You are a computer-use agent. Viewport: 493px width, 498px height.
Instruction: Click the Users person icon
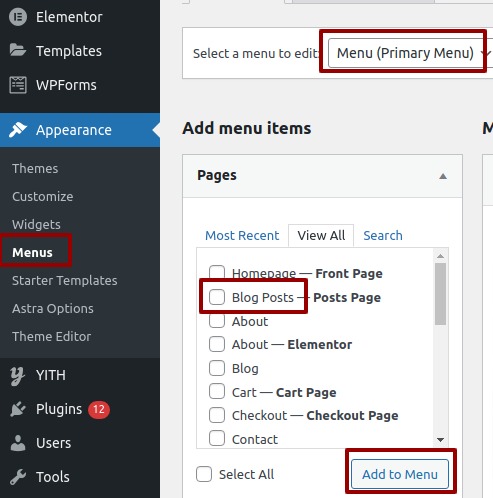[x=18, y=443]
